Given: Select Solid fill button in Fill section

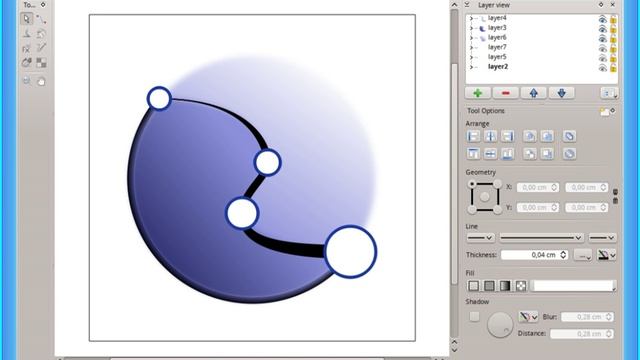Looking at the screenshot, I should [x=489, y=286].
